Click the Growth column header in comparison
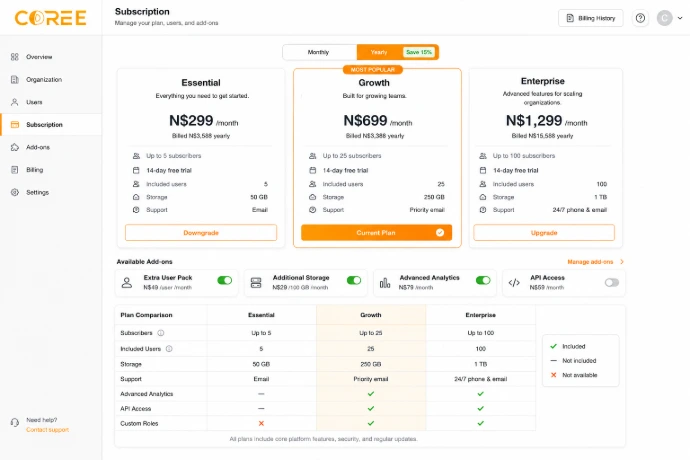690x460 pixels. [x=371, y=315]
